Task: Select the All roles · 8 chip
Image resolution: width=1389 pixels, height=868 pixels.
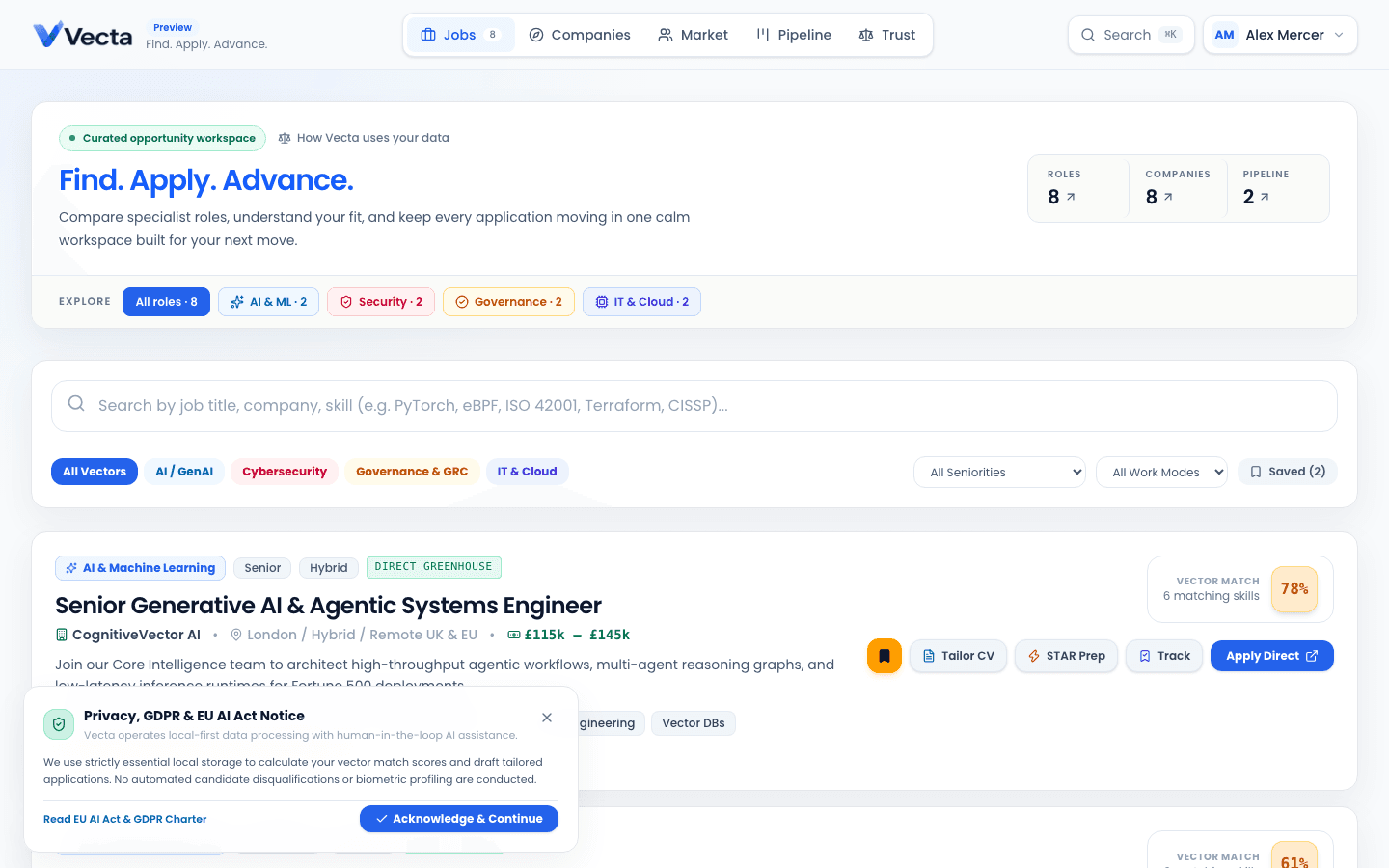Action: [x=166, y=302]
